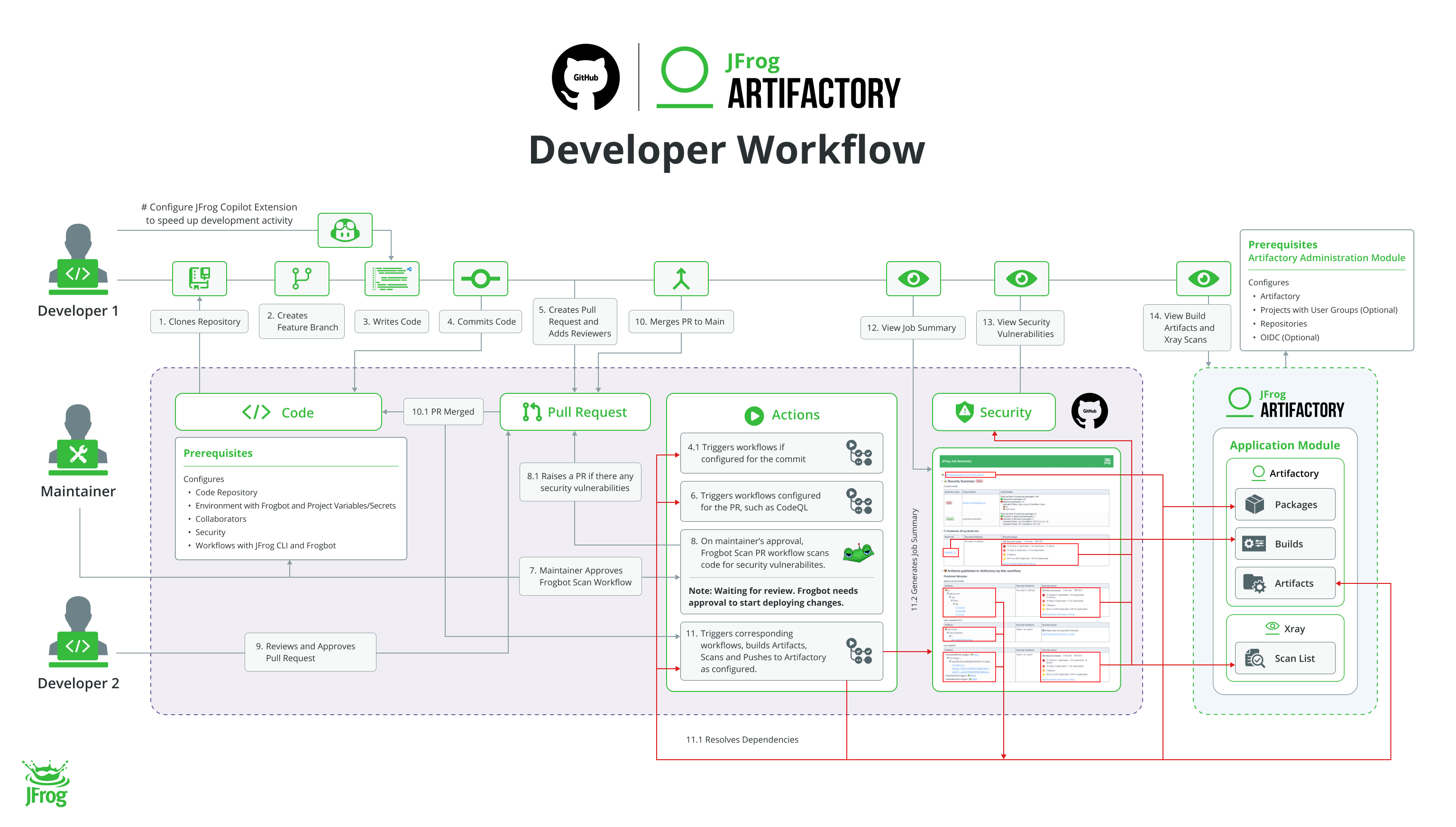The image size is (1456, 827).
Task: Toggle the eye icon above View Build Artifacts
Action: tap(1203, 278)
